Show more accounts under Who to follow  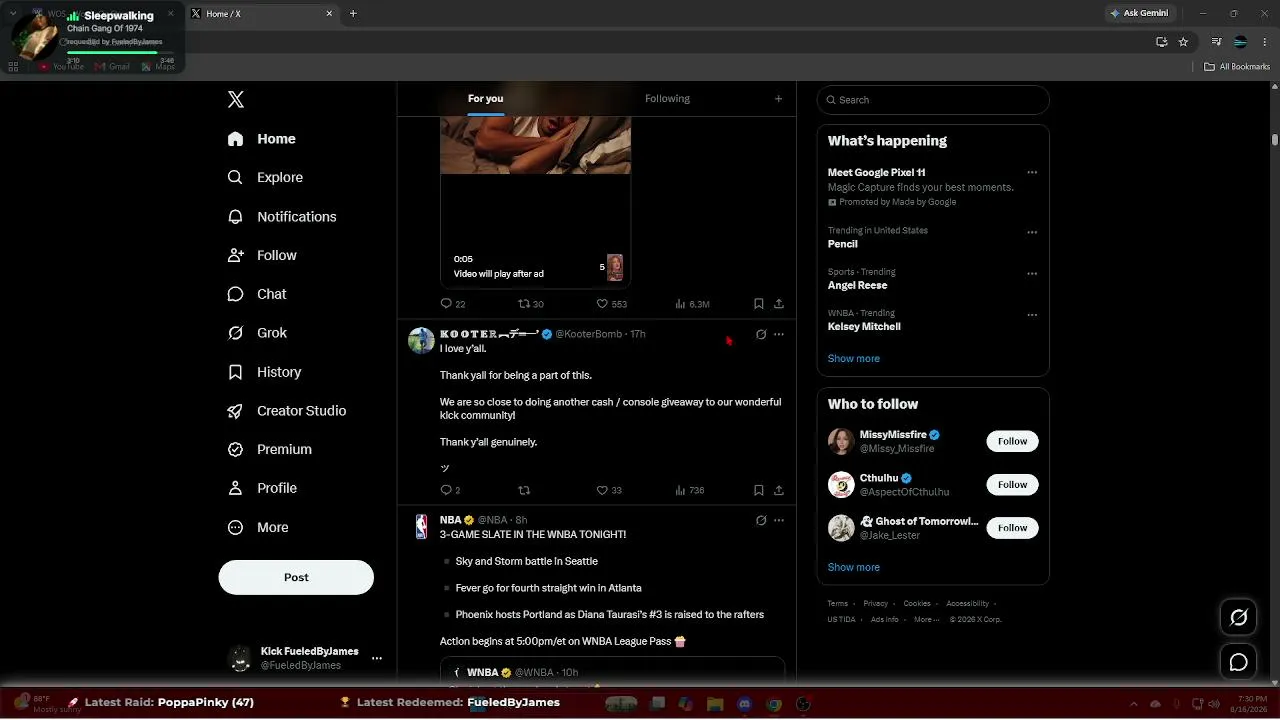[853, 567]
